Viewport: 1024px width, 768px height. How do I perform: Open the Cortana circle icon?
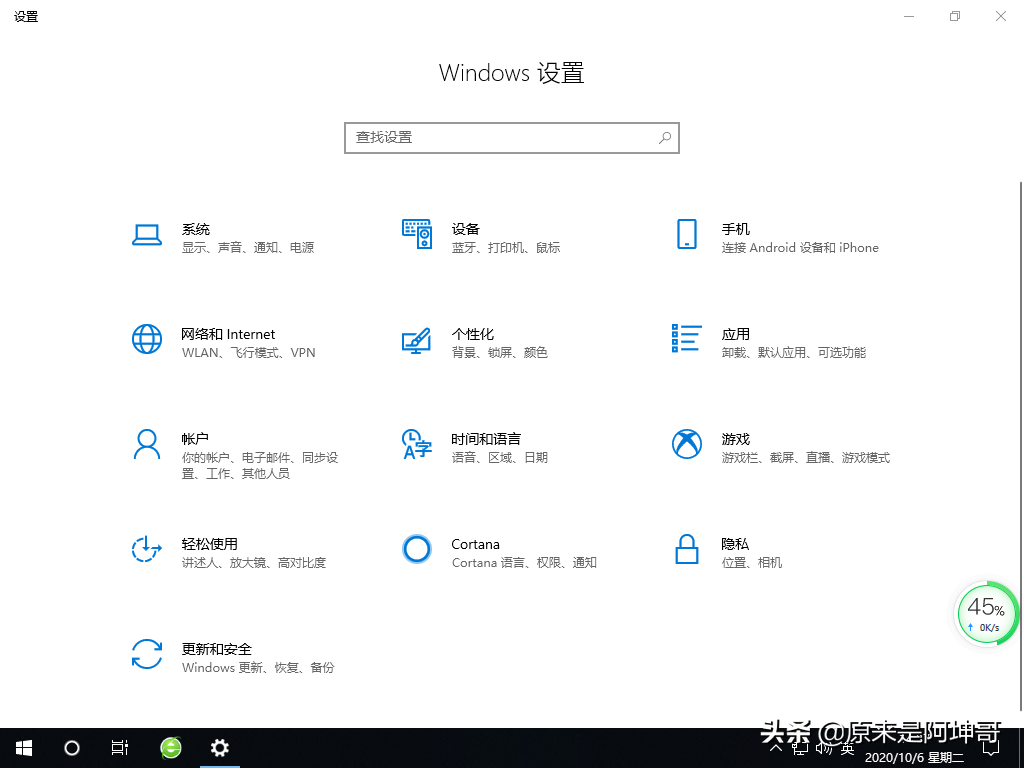417,549
